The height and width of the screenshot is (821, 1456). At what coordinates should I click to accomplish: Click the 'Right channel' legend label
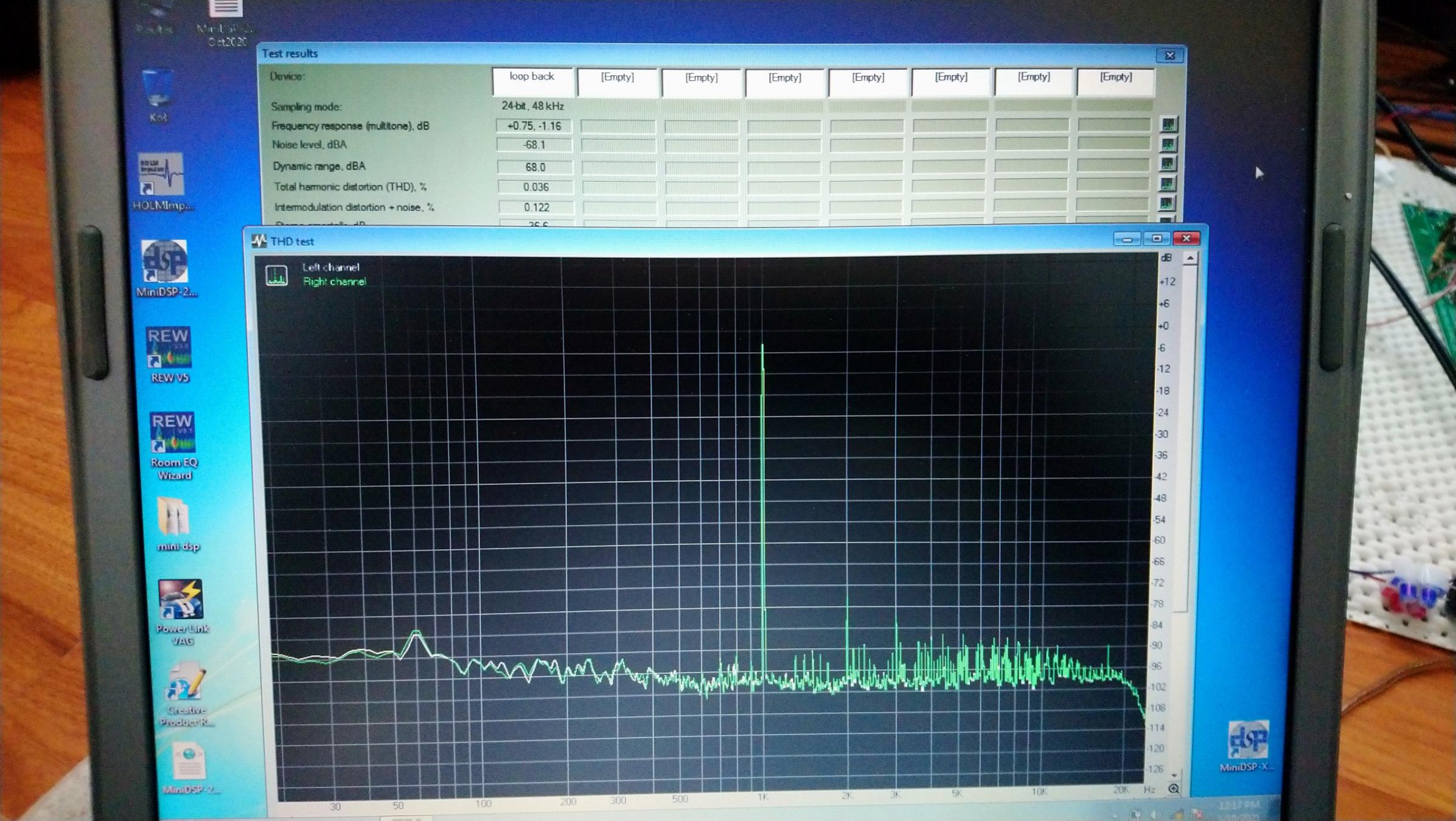[334, 282]
